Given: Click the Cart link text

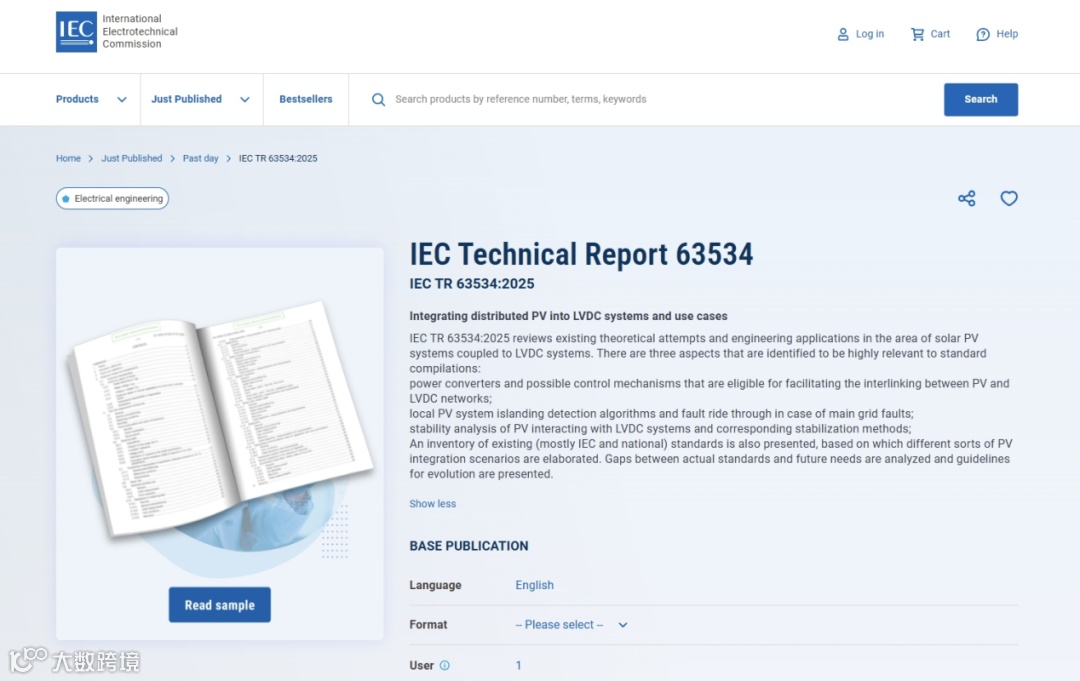Looking at the screenshot, I should coord(940,34).
